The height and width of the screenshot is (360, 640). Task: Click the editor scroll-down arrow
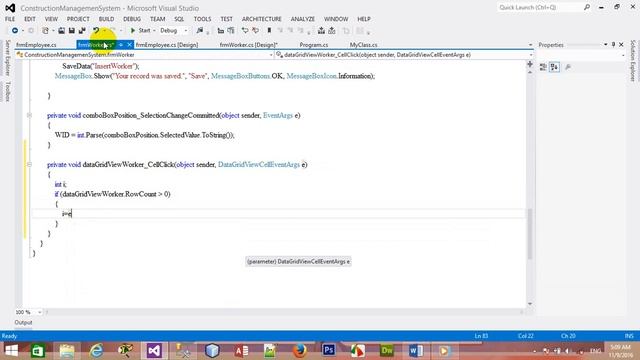tap(530, 304)
